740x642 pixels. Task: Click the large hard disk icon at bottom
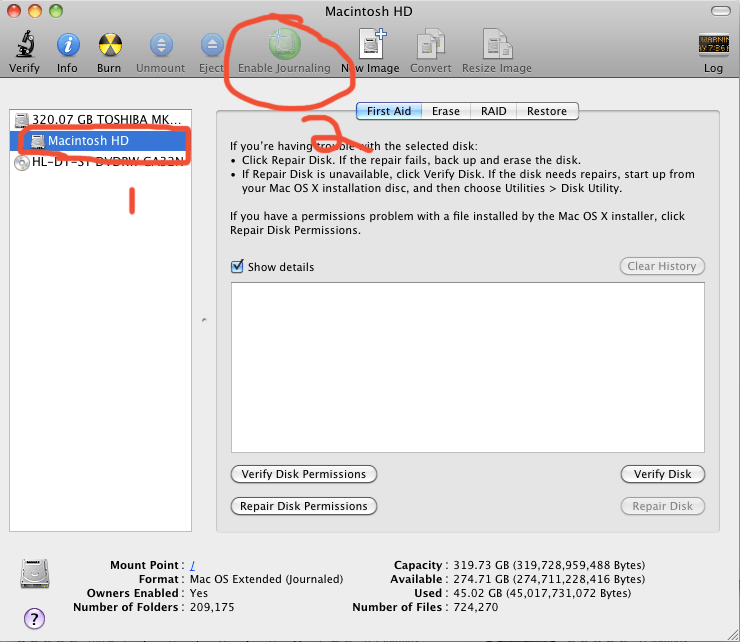[x=35, y=574]
